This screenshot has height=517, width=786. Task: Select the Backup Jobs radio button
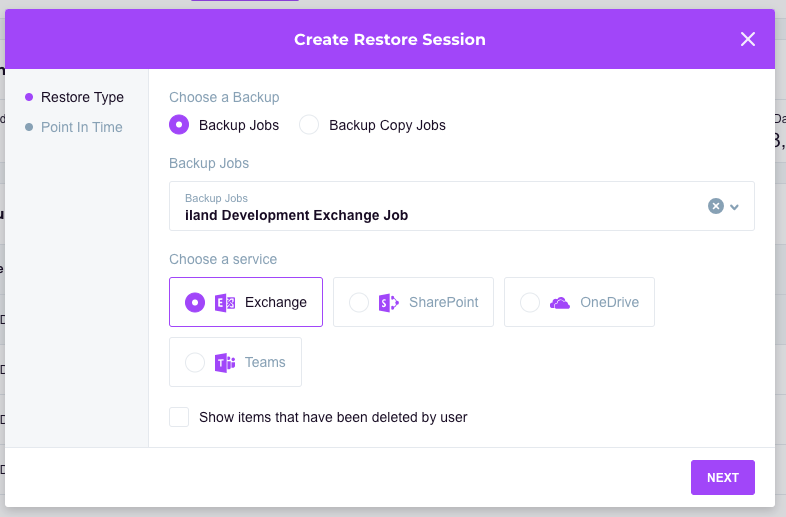tap(179, 125)
